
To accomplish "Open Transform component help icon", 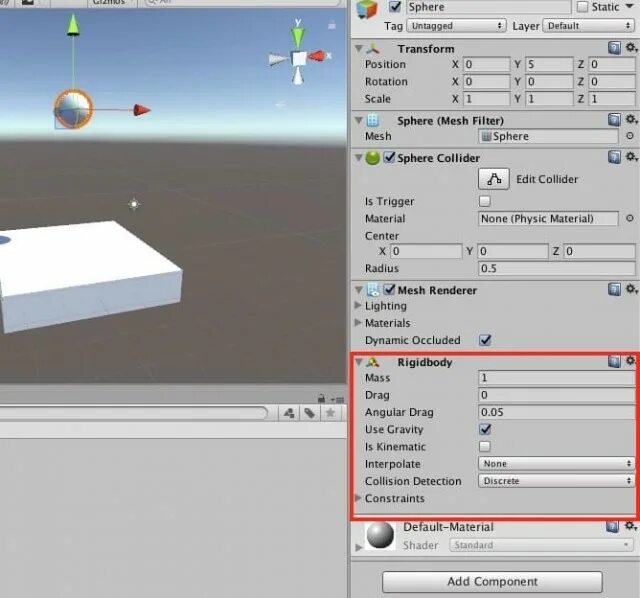I will [614, 48].
